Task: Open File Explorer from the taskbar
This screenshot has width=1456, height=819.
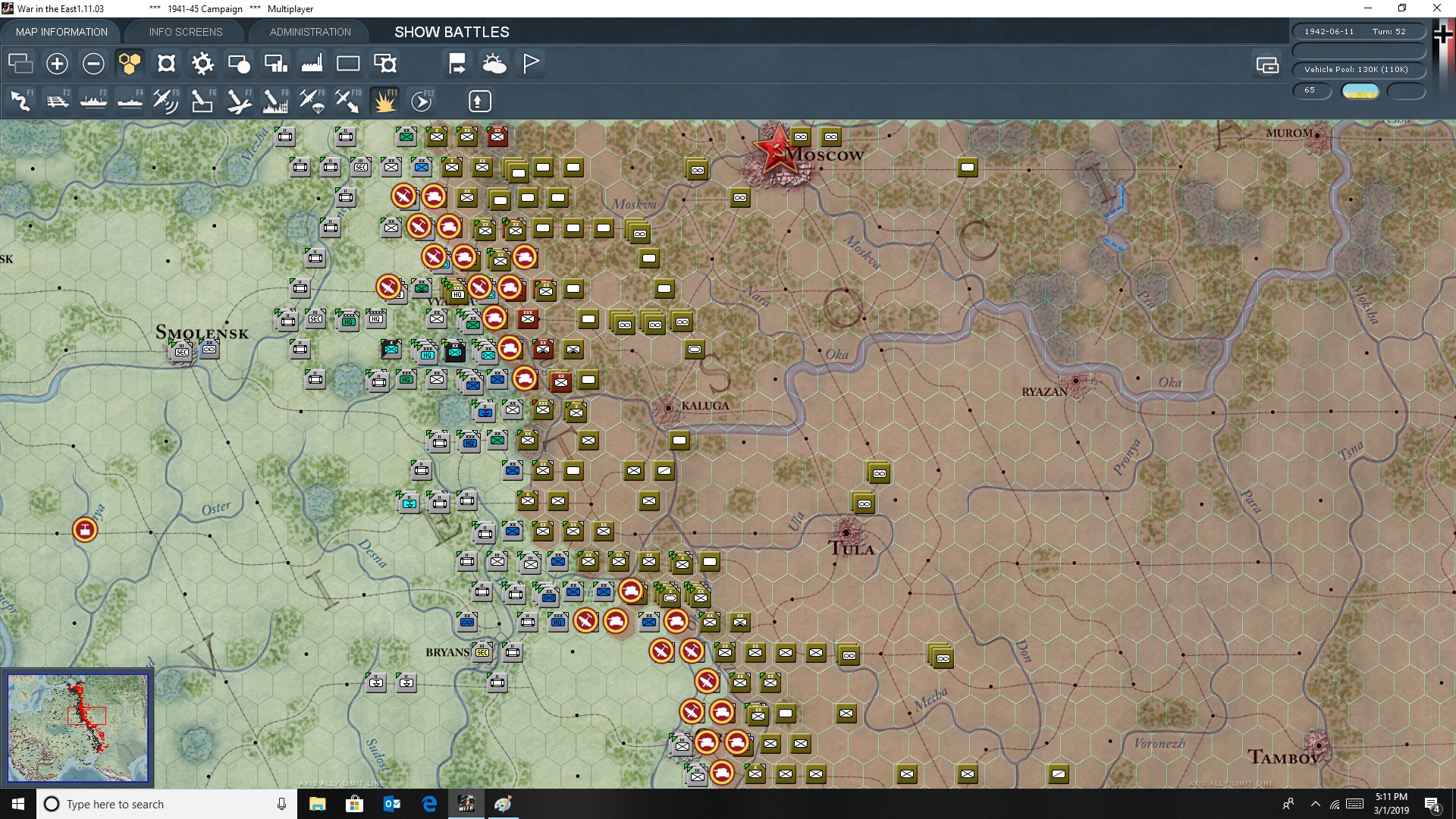Action: [x=318, y=804]
